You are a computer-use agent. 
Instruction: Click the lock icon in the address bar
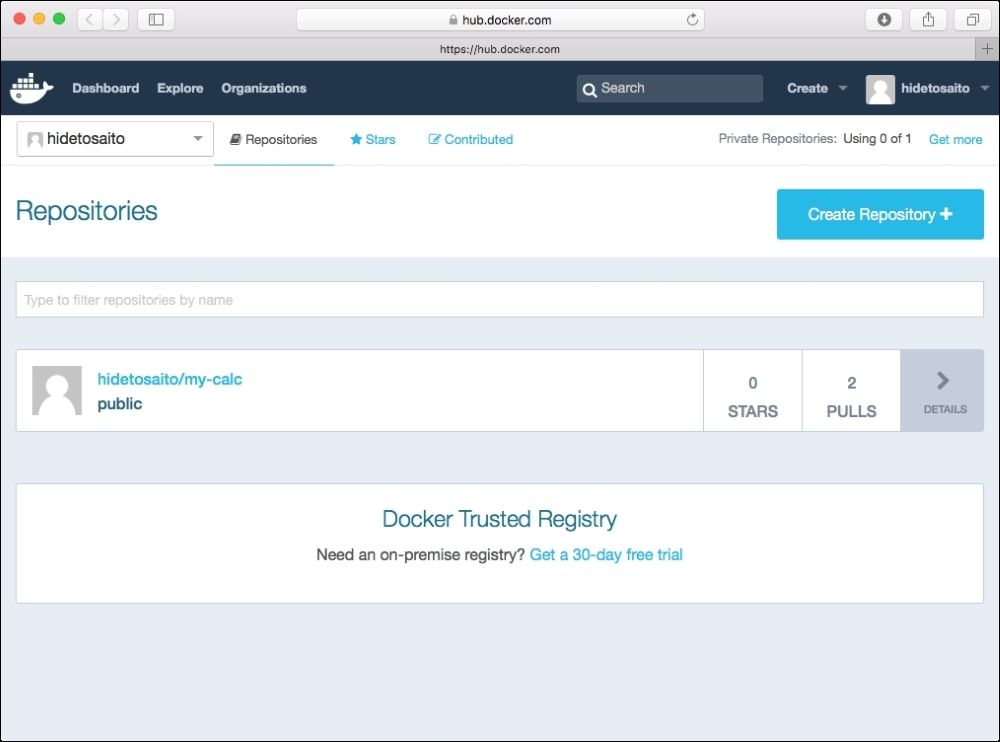pyautogui.click(x=453, y=20)
